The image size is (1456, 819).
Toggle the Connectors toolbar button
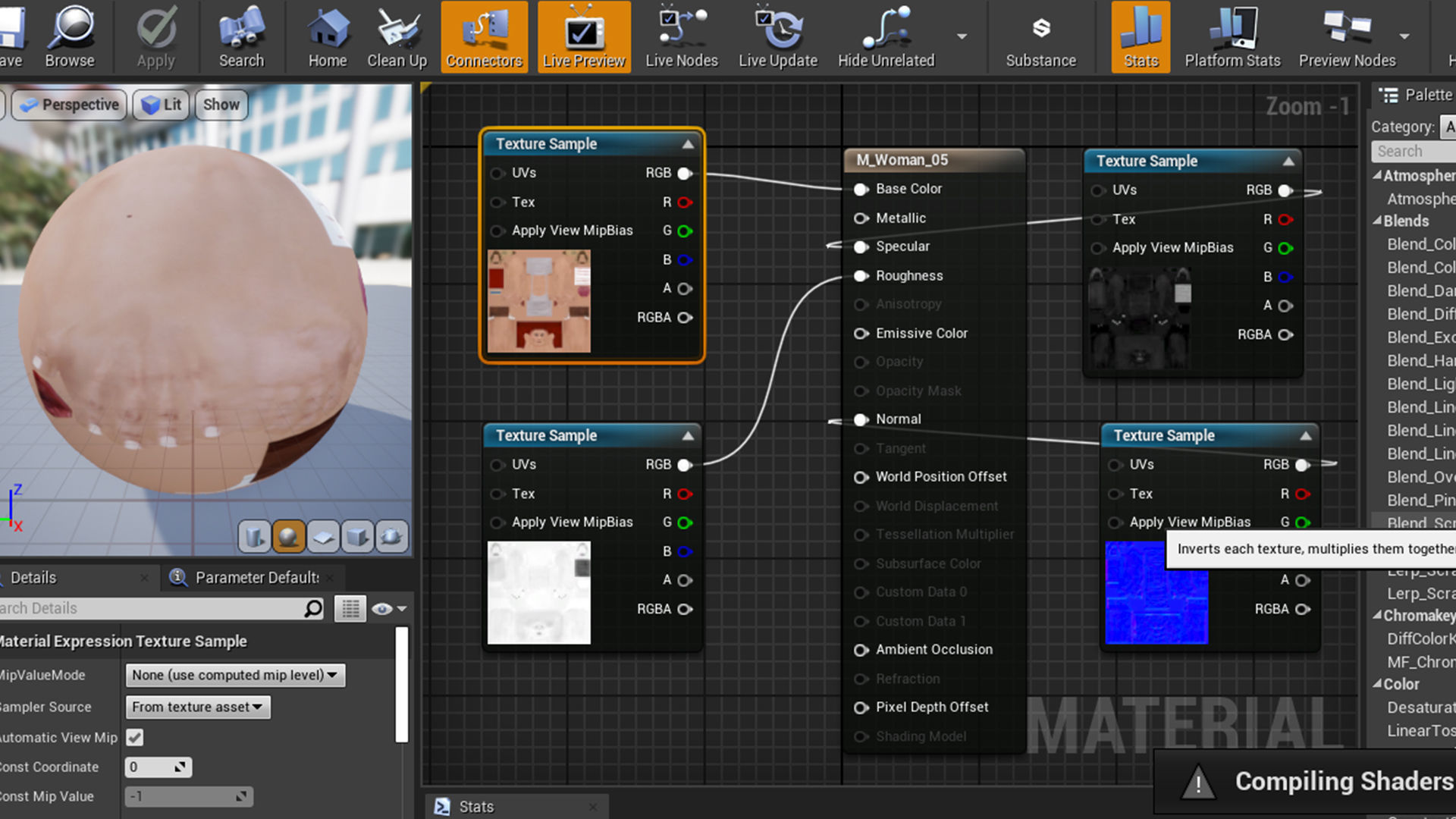pos(484,36)
